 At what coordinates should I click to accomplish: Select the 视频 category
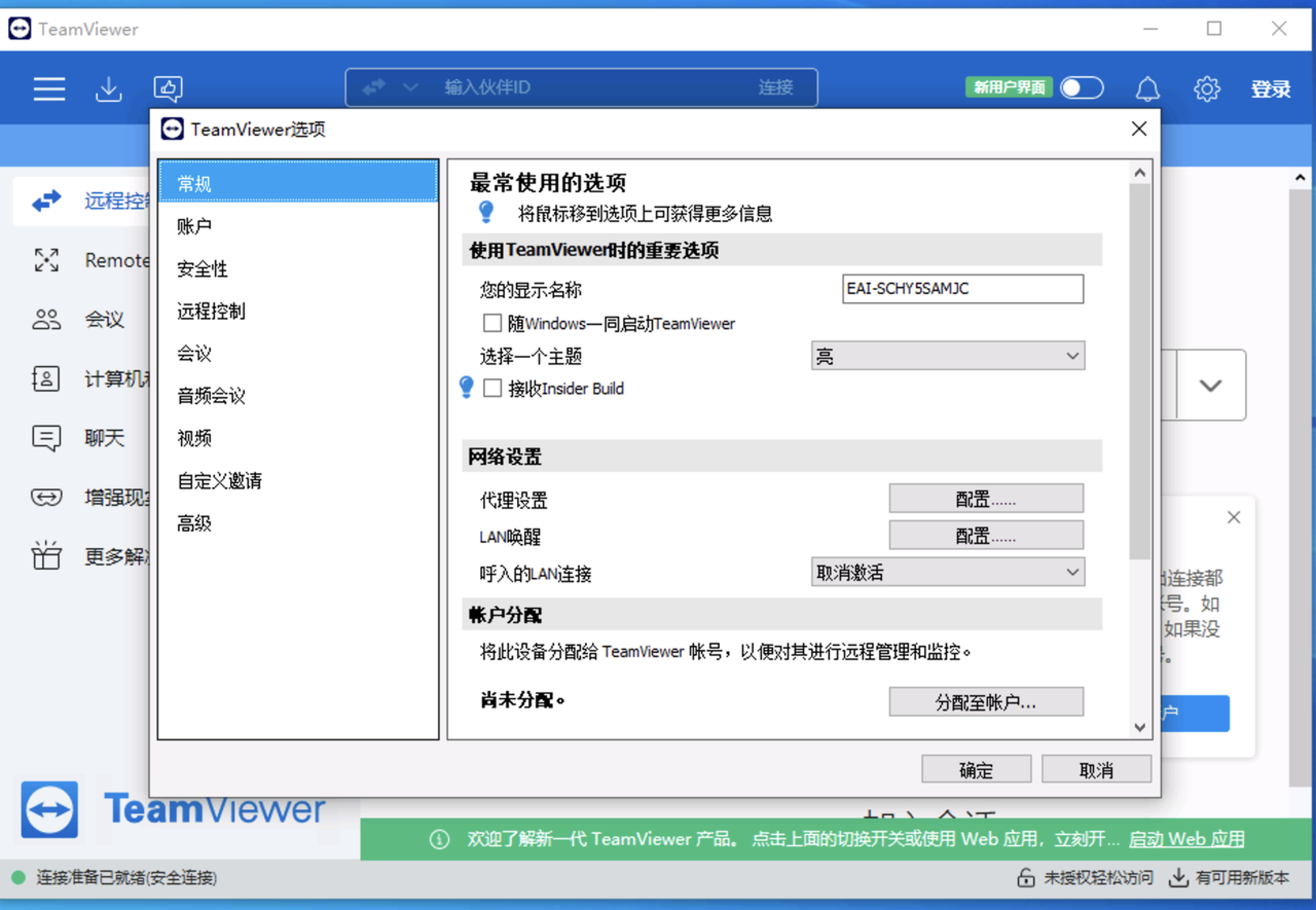click(x=299, y=438)
